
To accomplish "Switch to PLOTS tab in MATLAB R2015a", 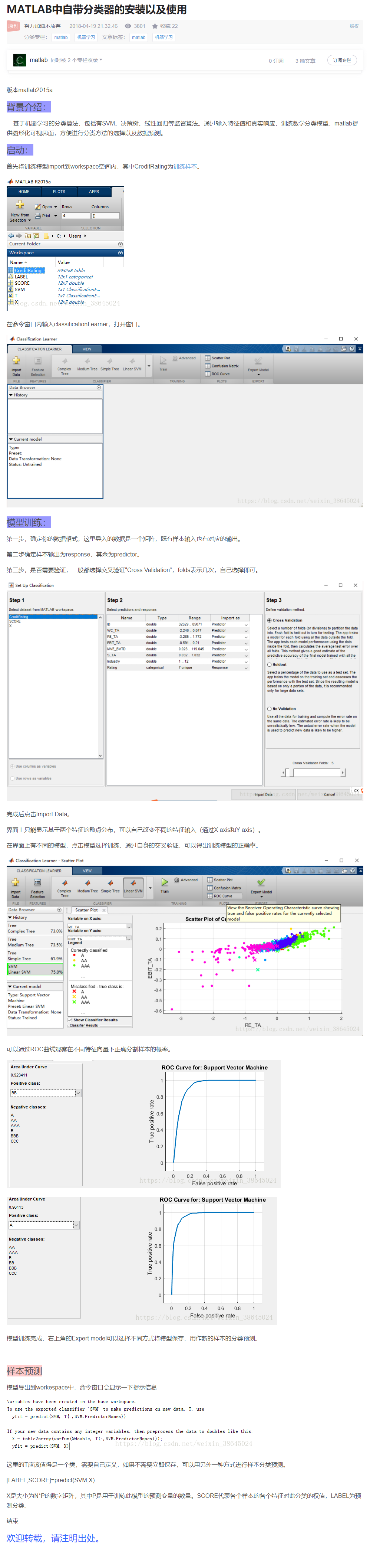I will 59,192.
